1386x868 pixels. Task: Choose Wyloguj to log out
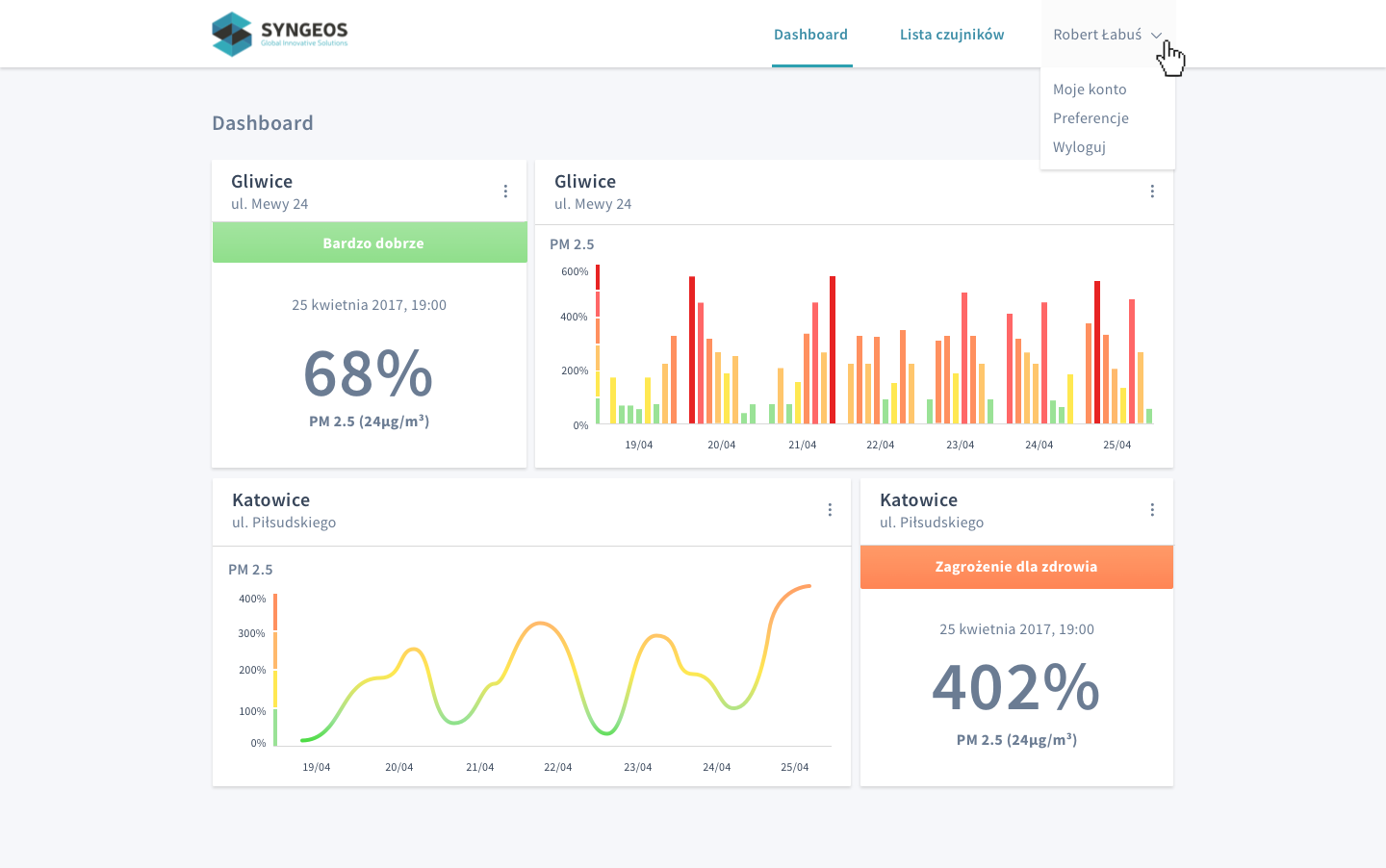coord(1079,147)
